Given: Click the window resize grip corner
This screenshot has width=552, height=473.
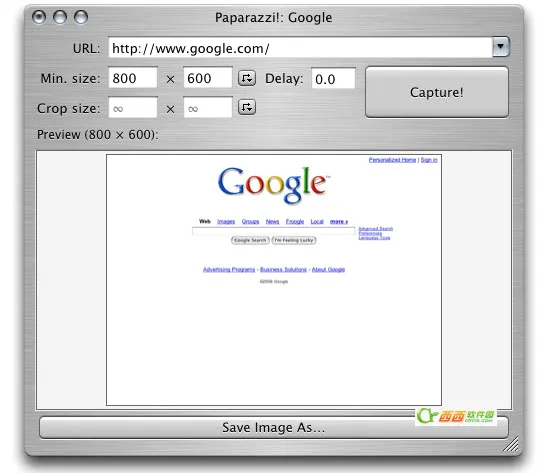Looking at the screenshot, I should click(511, 444).
